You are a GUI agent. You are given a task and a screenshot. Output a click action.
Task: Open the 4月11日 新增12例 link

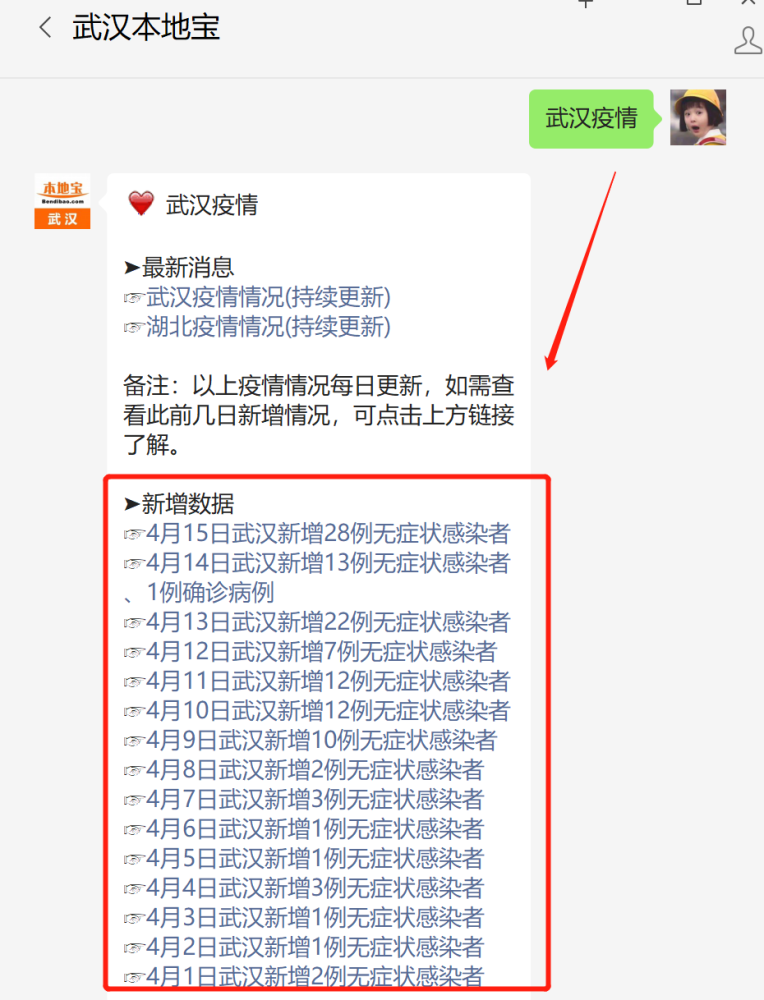pos(328,680)
